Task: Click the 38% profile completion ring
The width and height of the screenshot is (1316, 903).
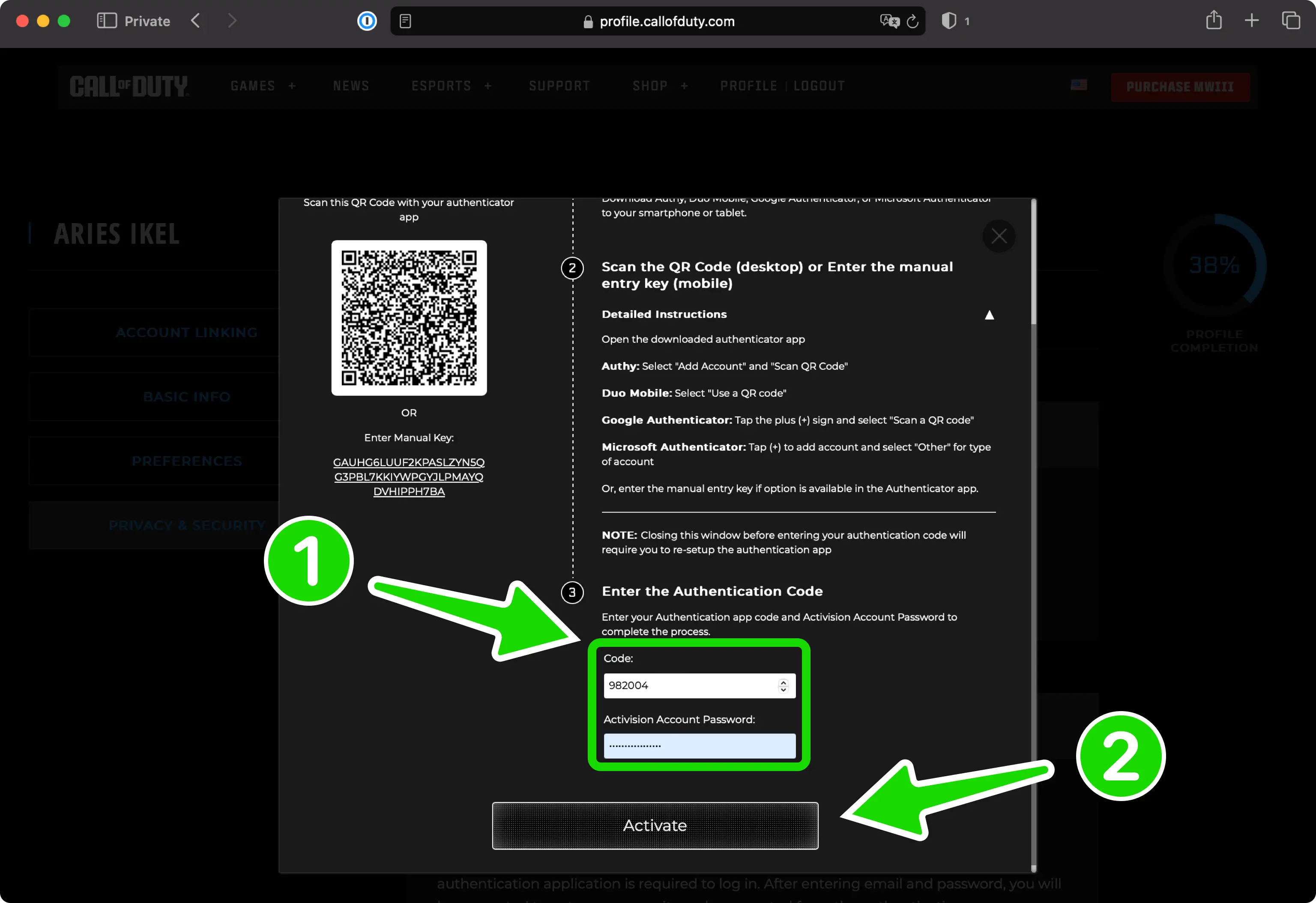Action: pos(1214,265)
